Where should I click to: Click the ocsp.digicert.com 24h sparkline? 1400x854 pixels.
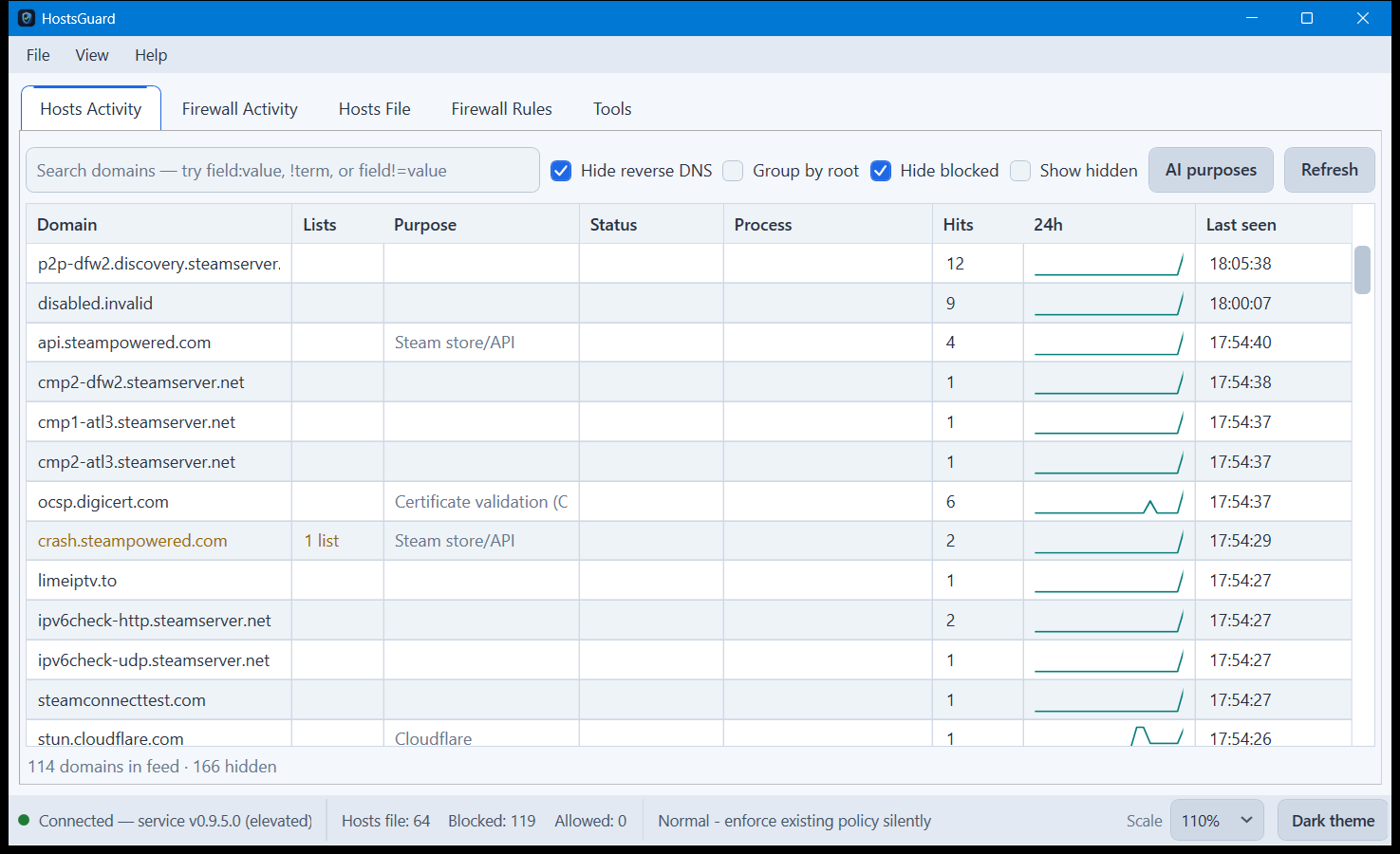(x=1109, y=502)
